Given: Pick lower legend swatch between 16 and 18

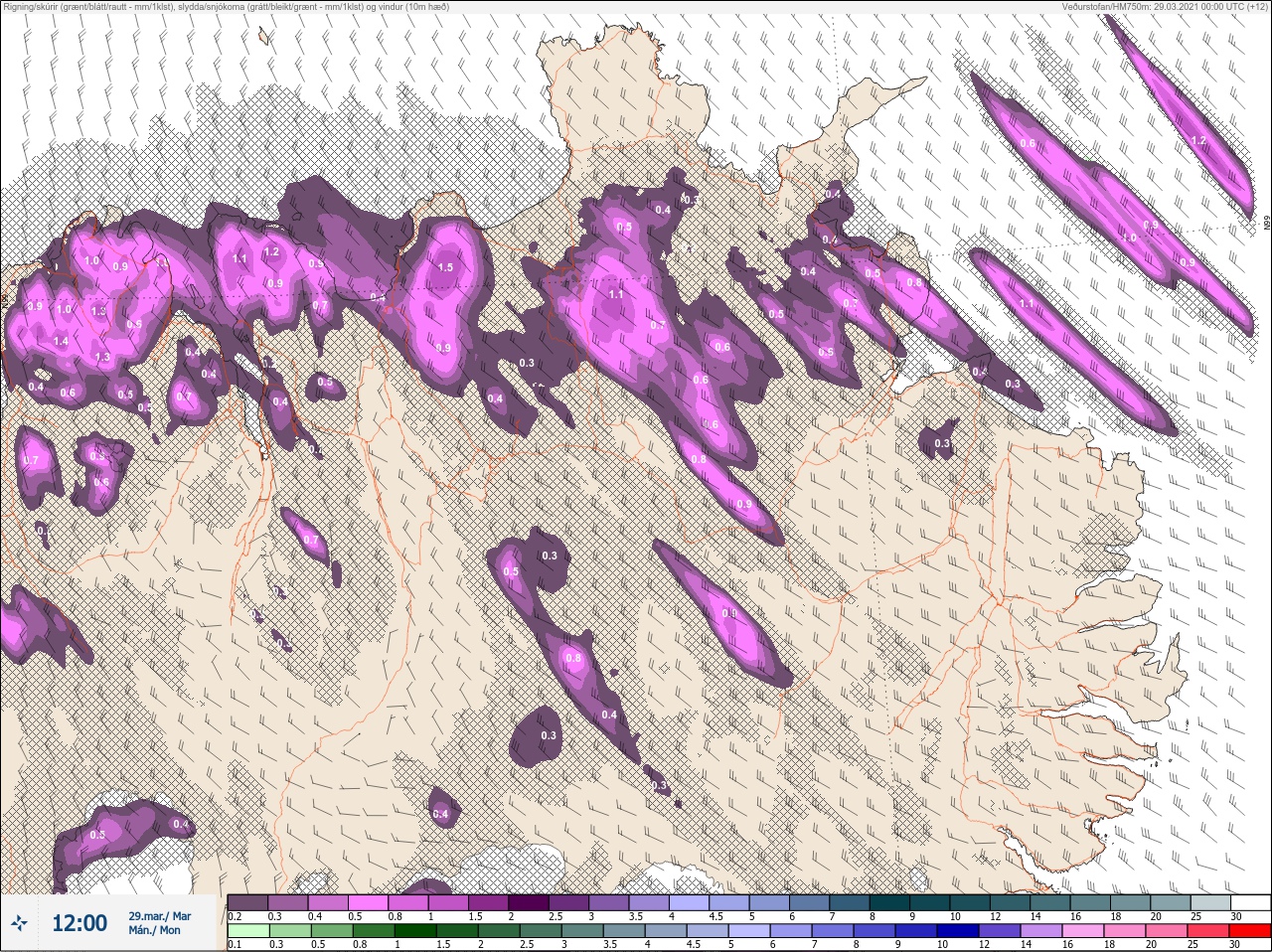Looking at the screenshot, I should (1083, 931).
